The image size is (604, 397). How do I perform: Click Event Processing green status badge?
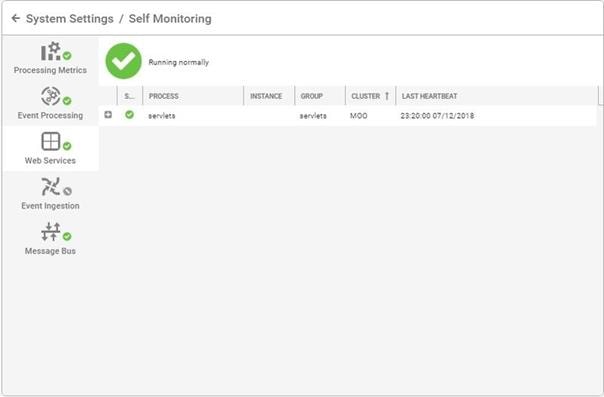67,101
